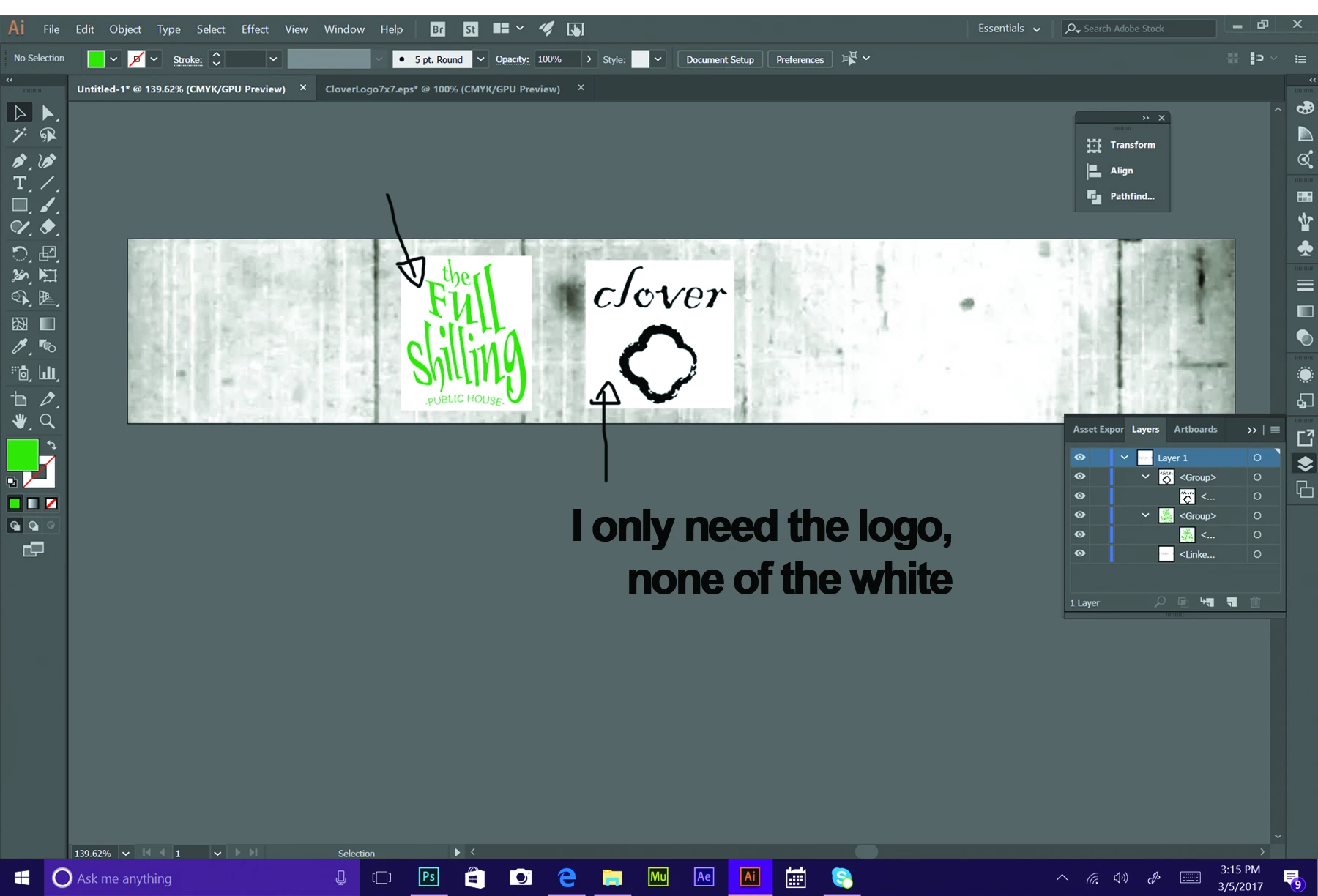
Task: Select the Pen tool
Action: [20, 161]
